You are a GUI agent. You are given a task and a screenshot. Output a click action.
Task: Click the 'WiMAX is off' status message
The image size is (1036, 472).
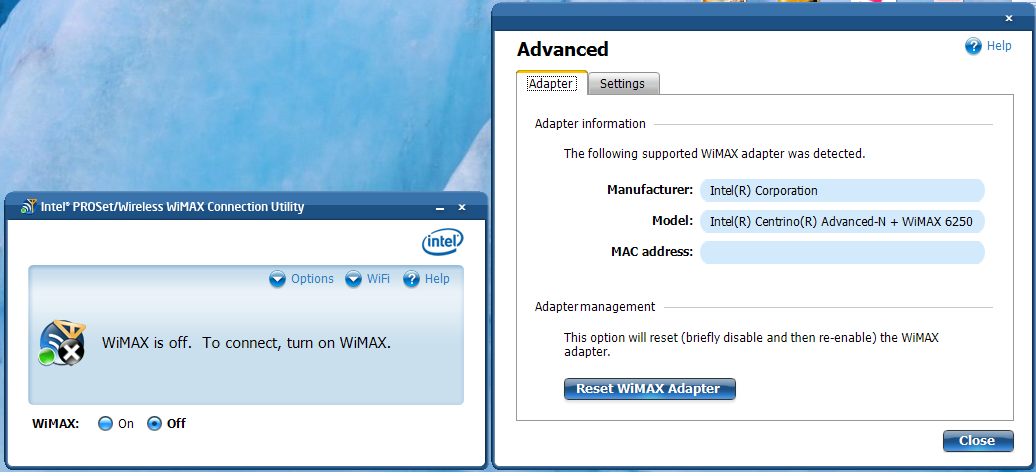click(x=246, y=343)
